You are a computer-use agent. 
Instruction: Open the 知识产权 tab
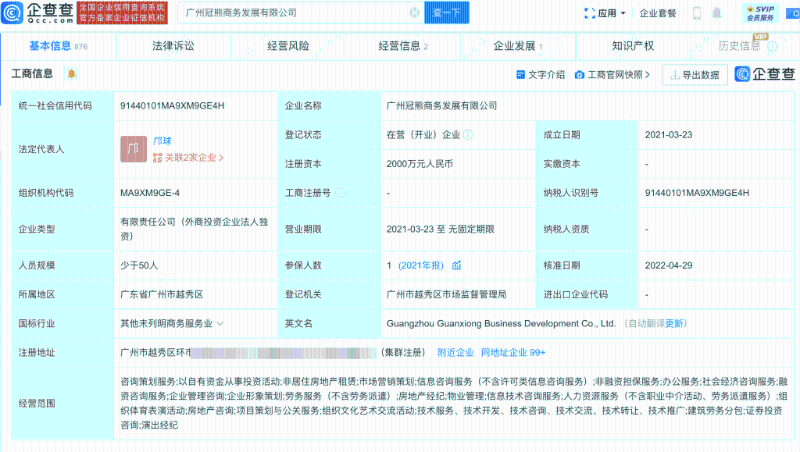pyautogui.click(x=632, y=46)
